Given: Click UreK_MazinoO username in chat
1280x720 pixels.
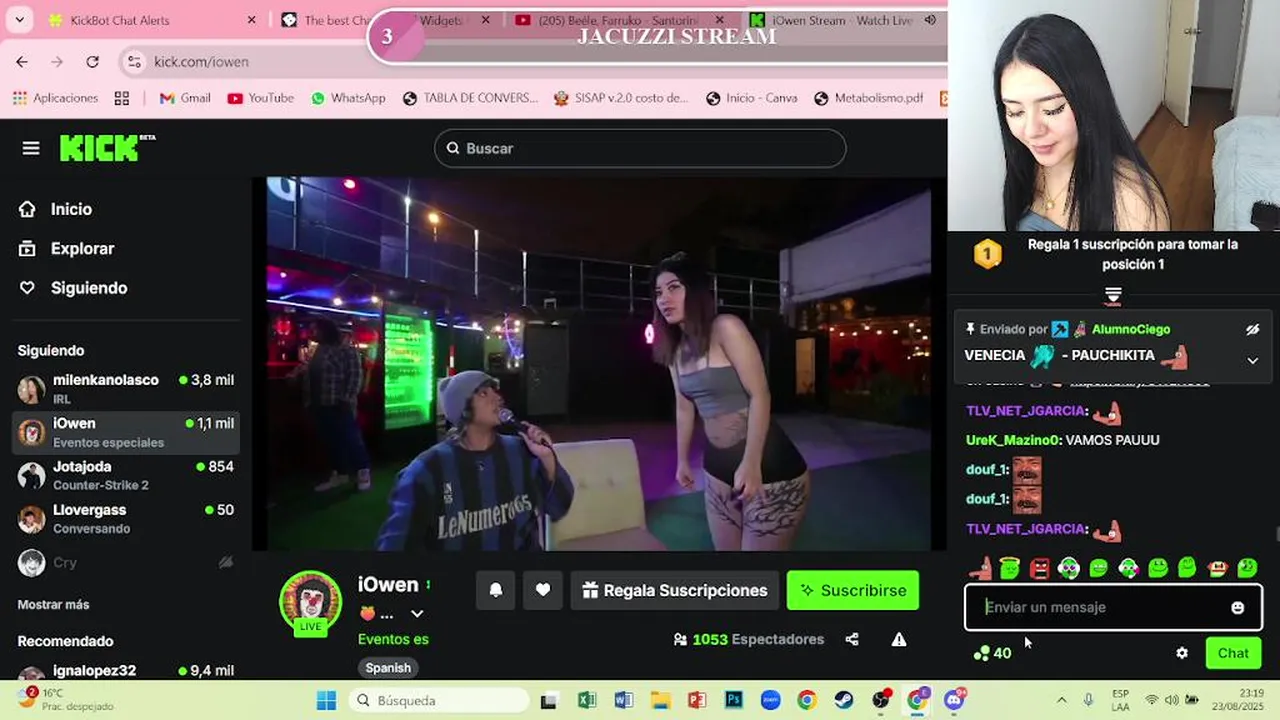Looking at the screenshot, I should [1011, 440].
